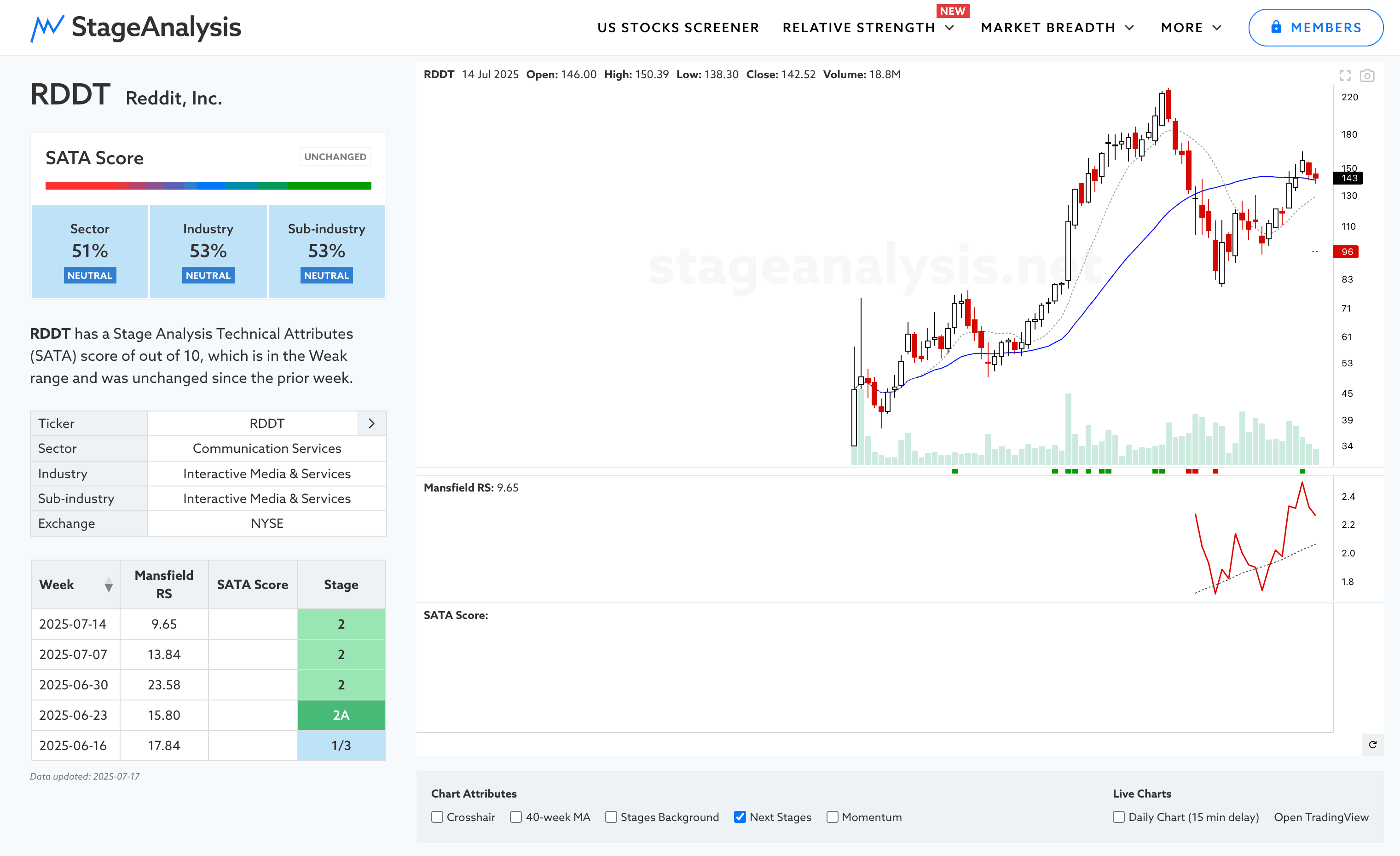Image resolution: width=1400 pixels, height=856 pixels.
Task: Click the UNCHANGED badge
Action: tap(335, 157)
